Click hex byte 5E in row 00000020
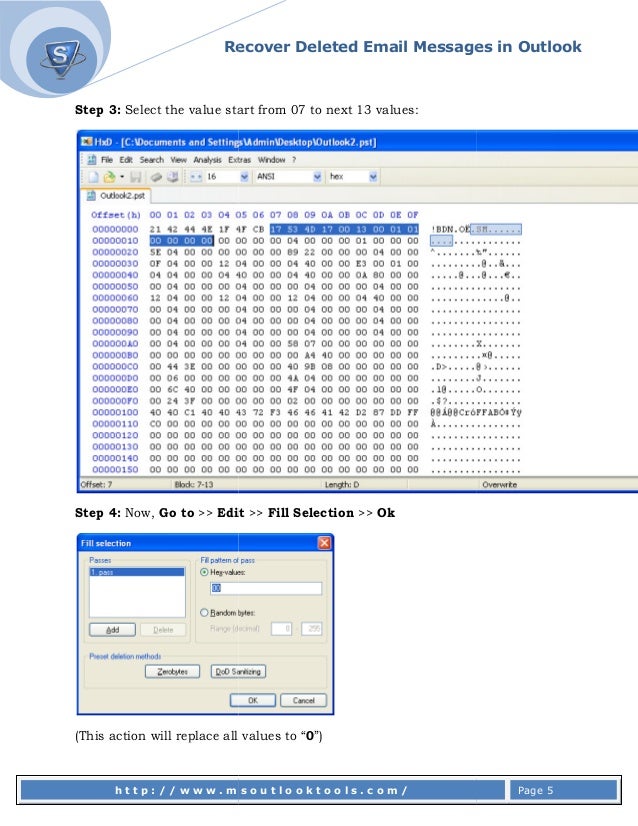 155,252
